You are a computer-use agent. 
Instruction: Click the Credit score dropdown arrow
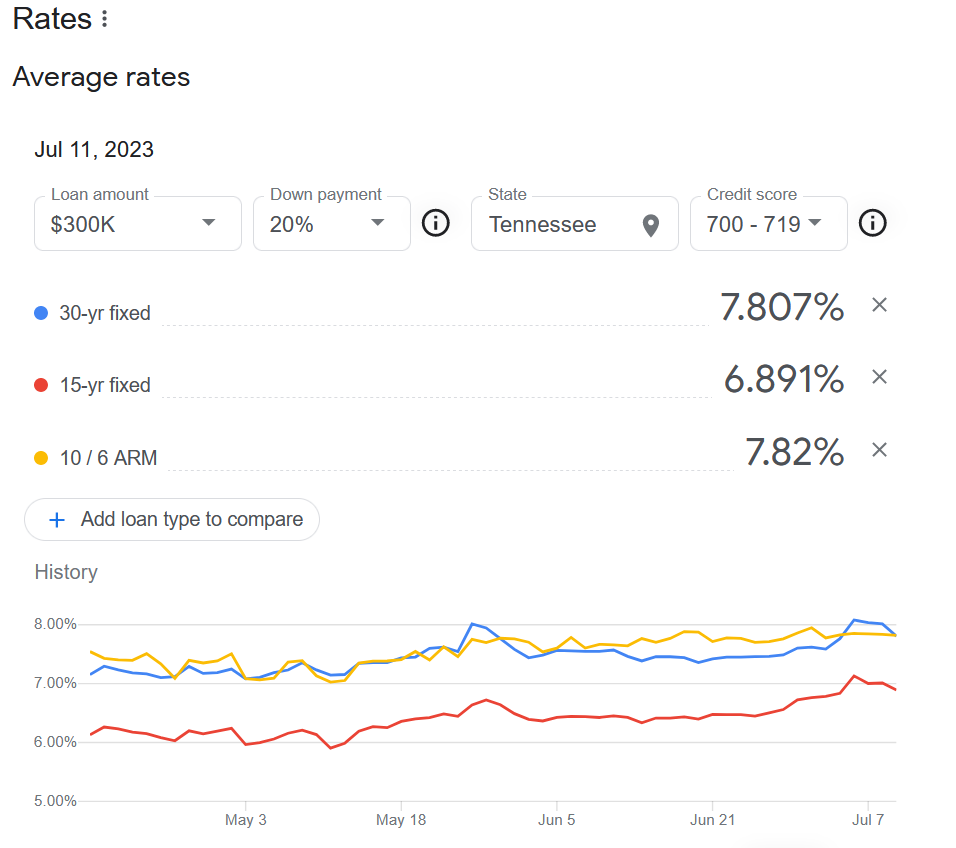tap(815, 223)
